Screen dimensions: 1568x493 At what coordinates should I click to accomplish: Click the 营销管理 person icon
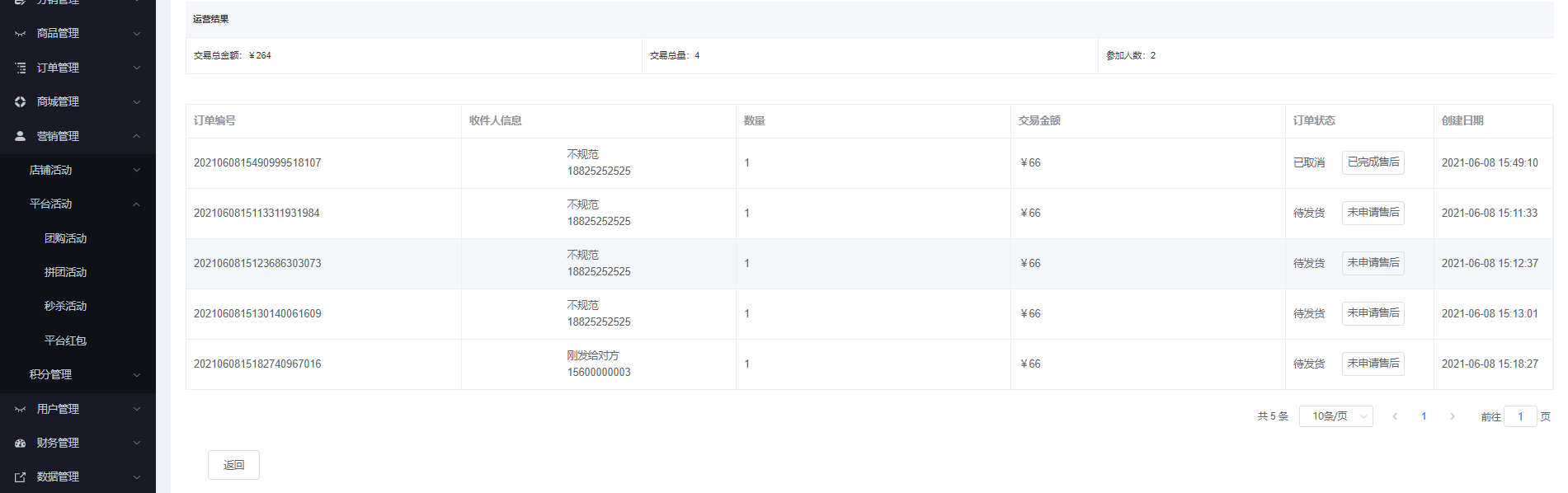(21, 136)
